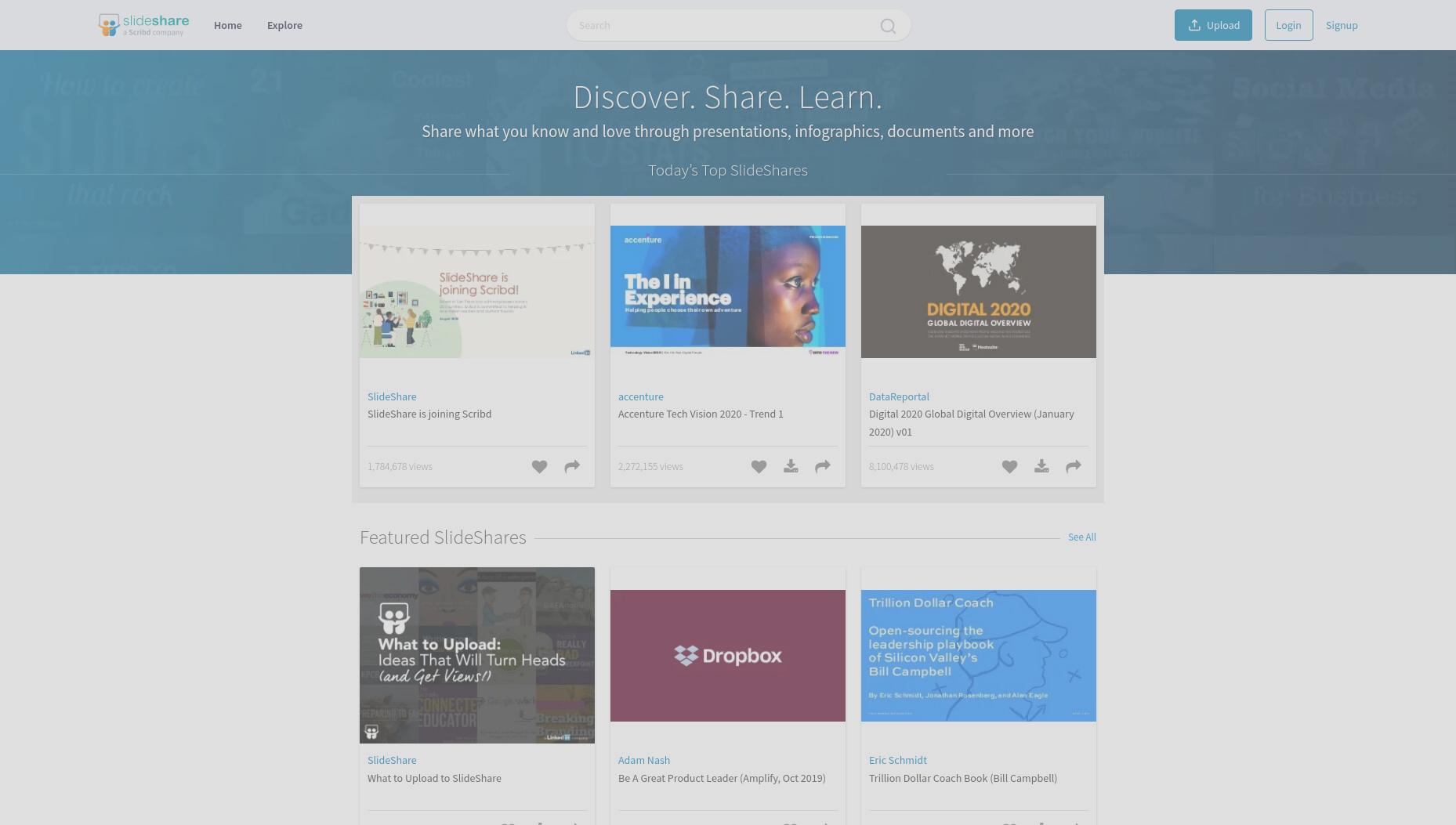The width and height of the screenshot is (1456, 825).
Task: Click the Discover. Share. Learn. headline
Action: 728,97
